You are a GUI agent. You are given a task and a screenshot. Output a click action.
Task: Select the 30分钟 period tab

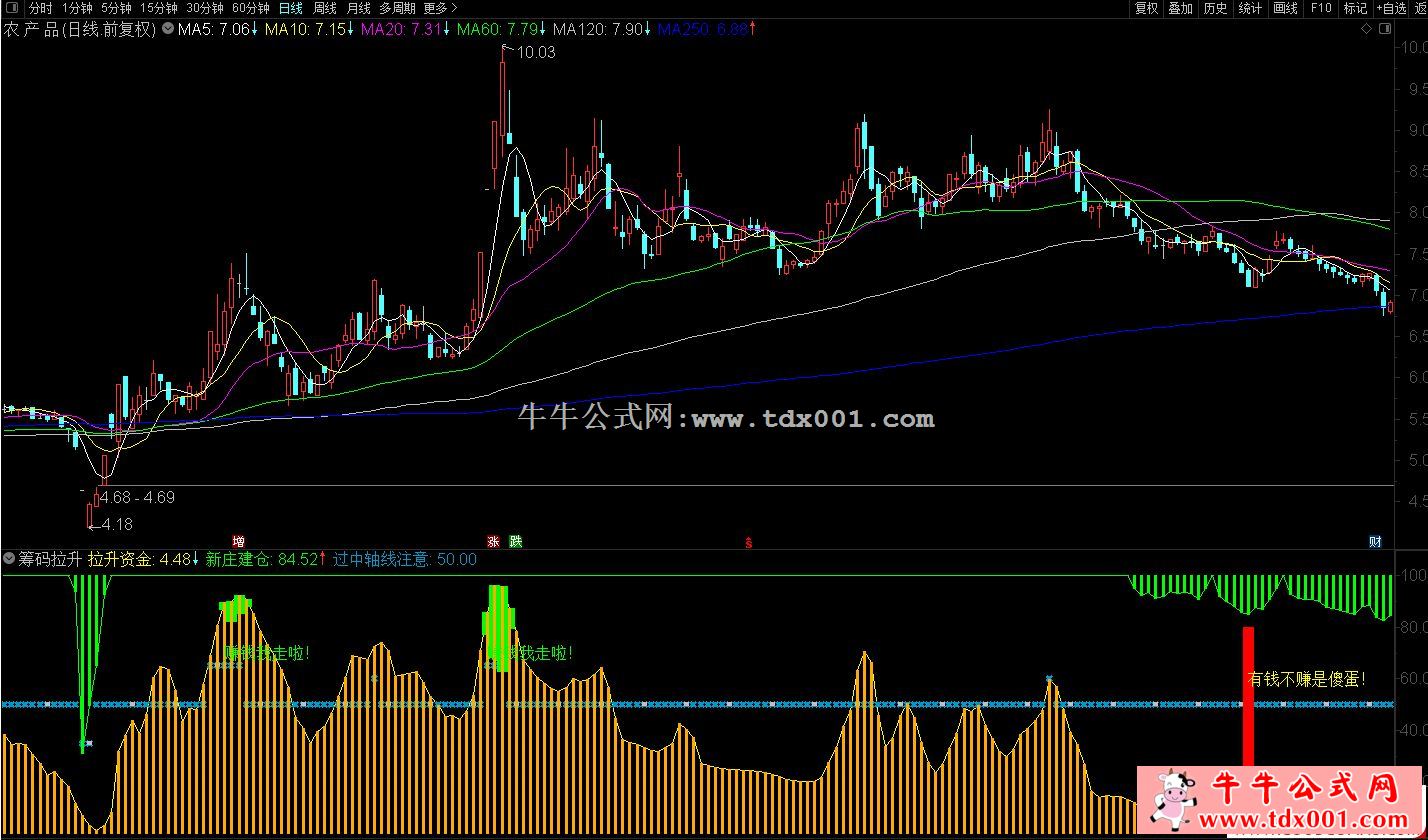(x=205, y=8)
